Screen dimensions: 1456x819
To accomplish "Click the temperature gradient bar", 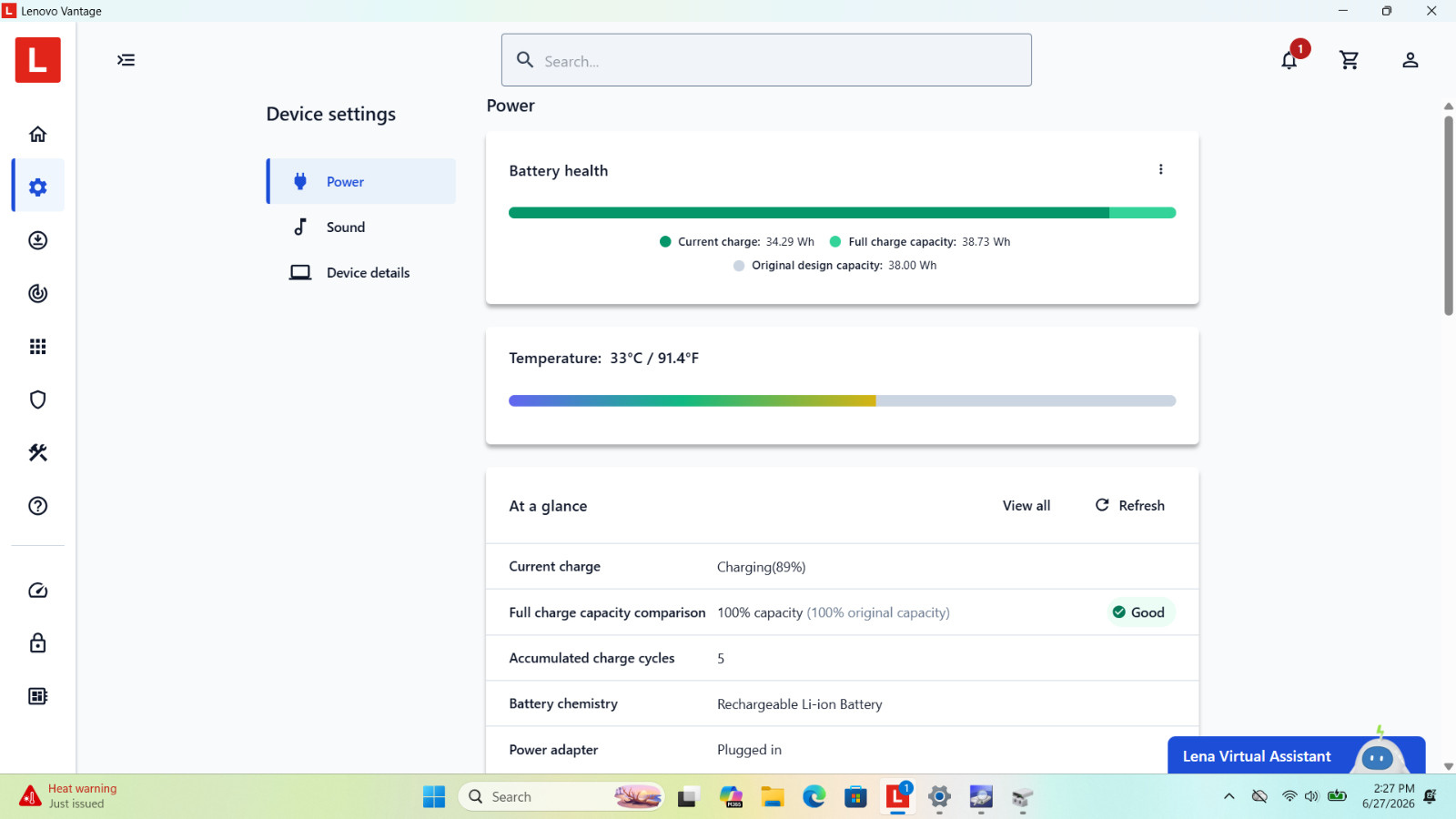I will click(842, 400).
